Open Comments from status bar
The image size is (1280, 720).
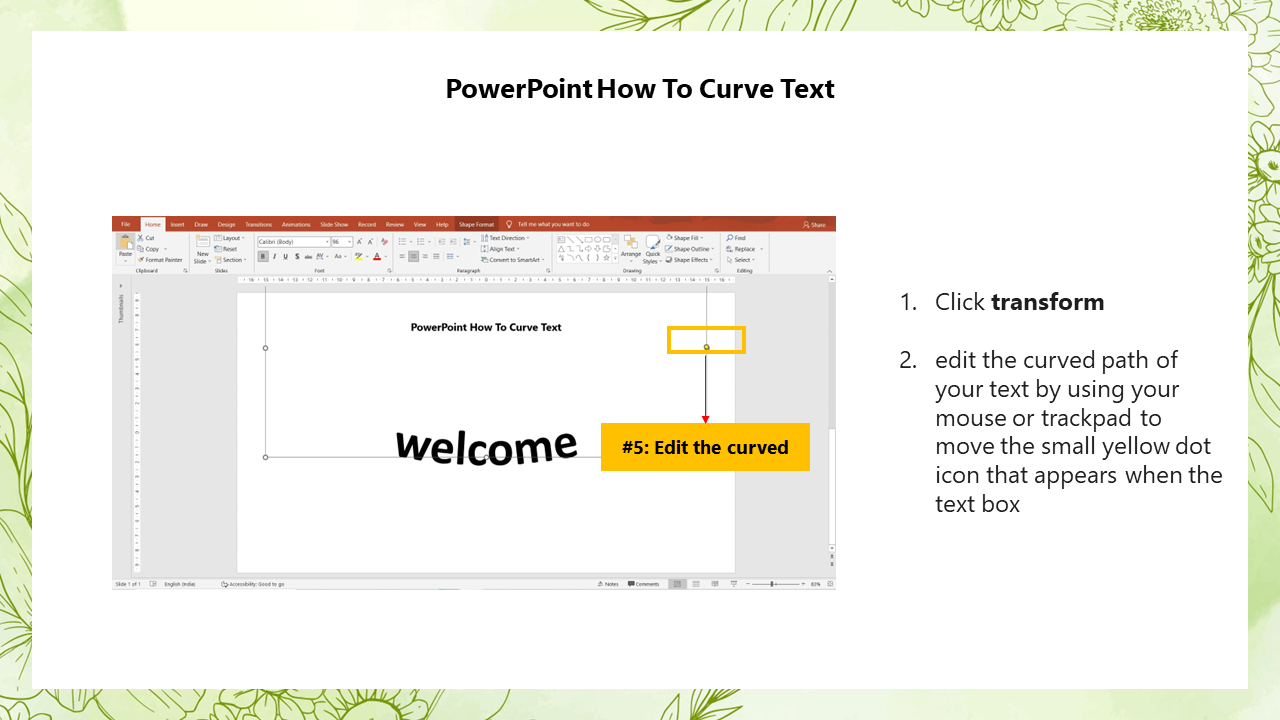click(x=644, y=583)
